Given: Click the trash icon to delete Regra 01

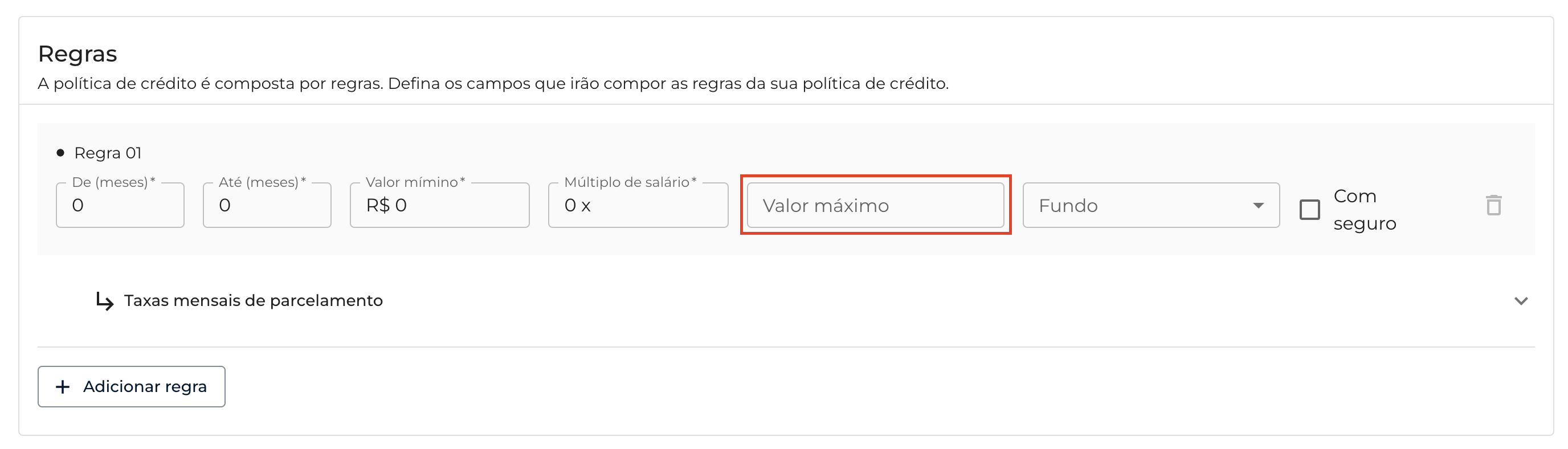Looking at the screenshot, I should coord(1494,205).
